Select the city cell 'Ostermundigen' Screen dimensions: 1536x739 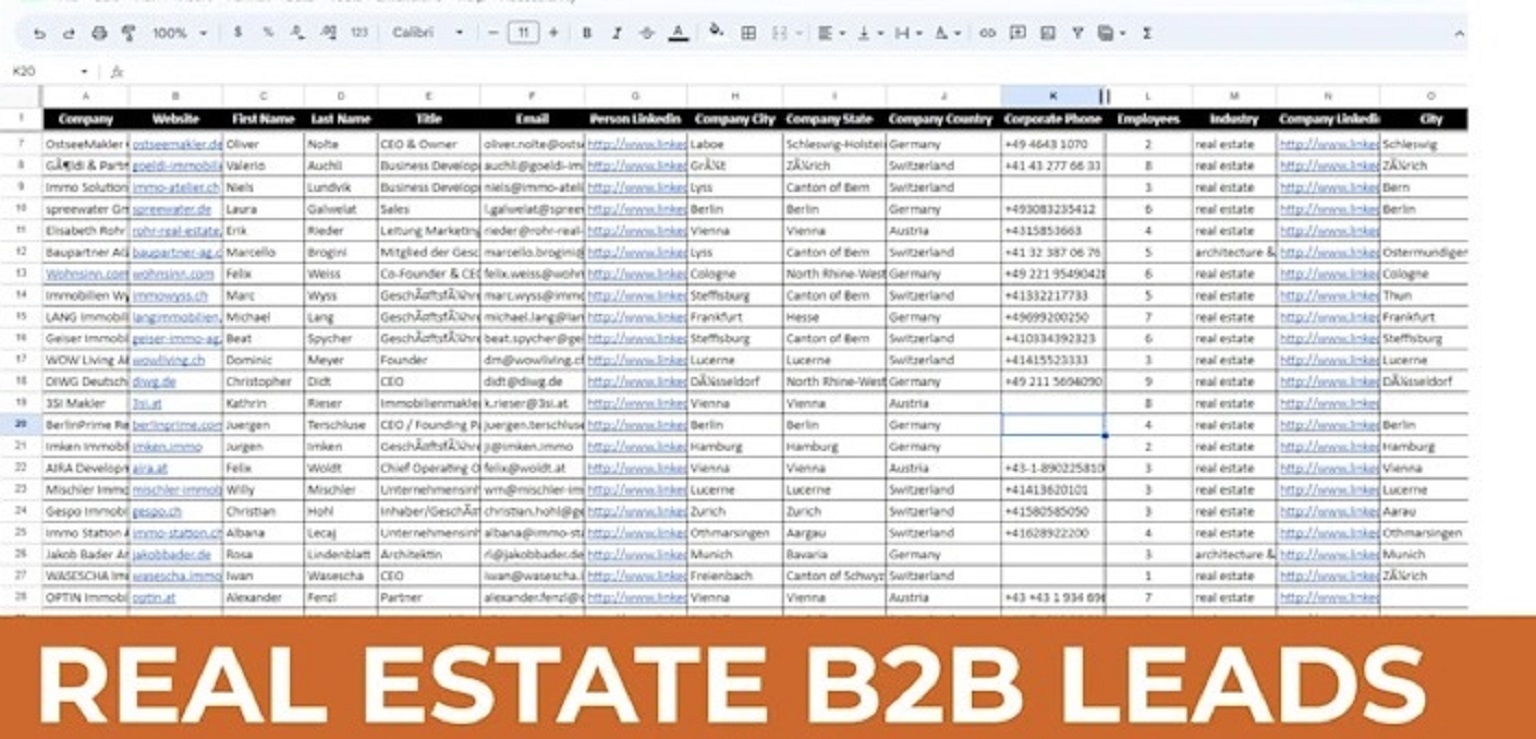(1424, 252)
